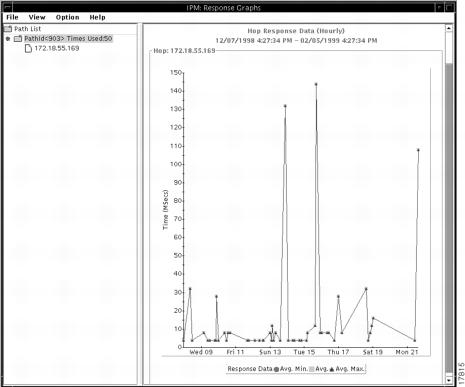465x387 pixels.
Task: Open the File menu
Action: coord(12,17)
